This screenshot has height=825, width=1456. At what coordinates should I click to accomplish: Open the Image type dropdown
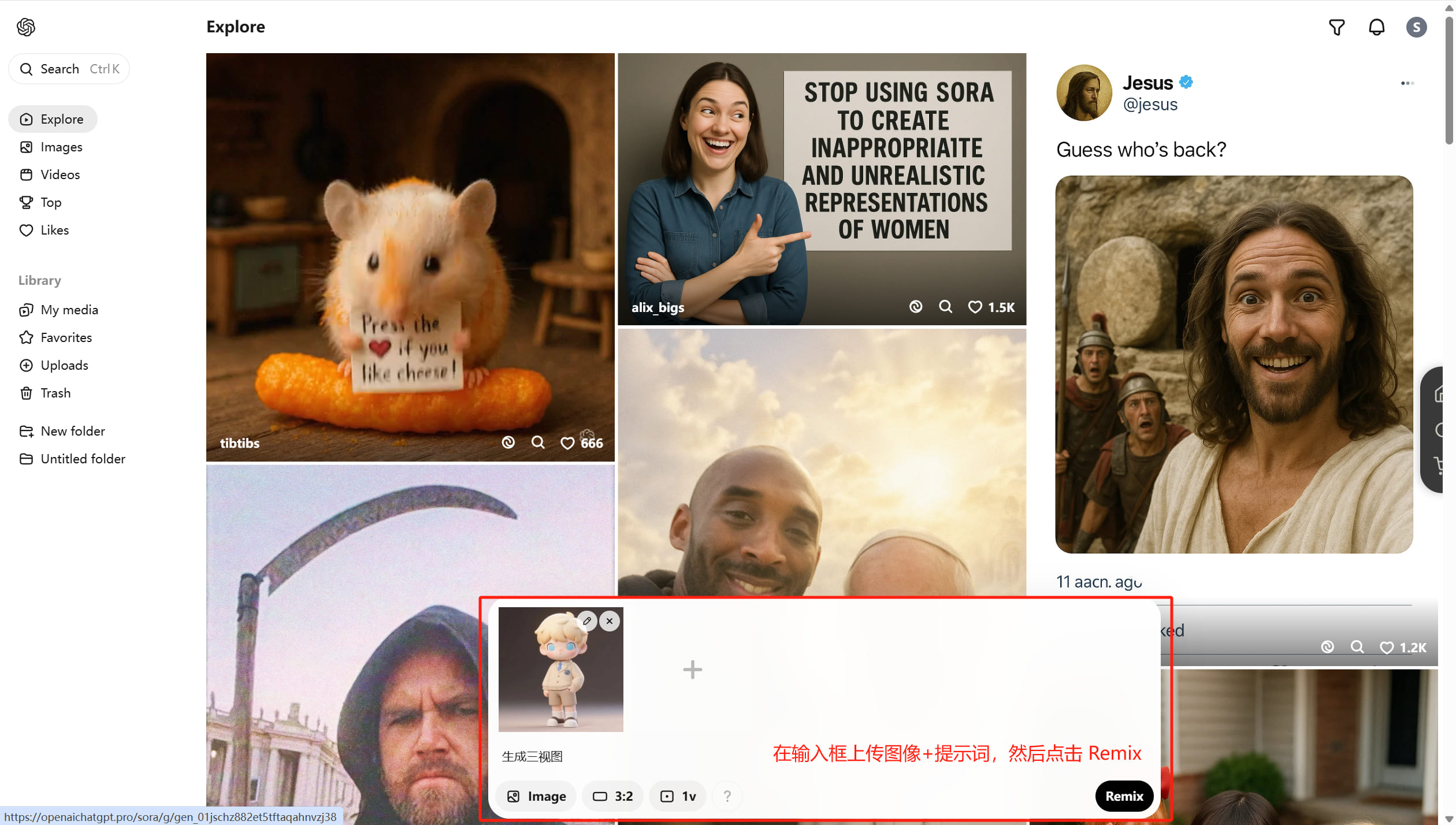tap(536, 796)
